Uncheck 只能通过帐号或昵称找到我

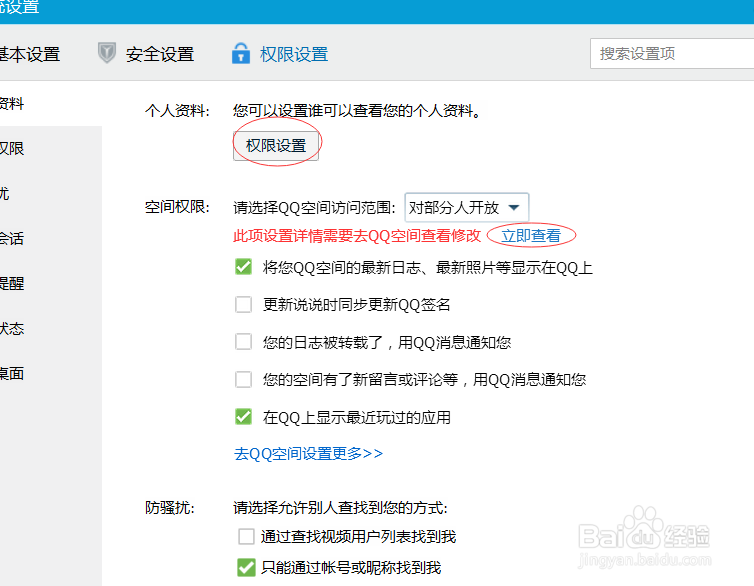[x=247, y=568]
